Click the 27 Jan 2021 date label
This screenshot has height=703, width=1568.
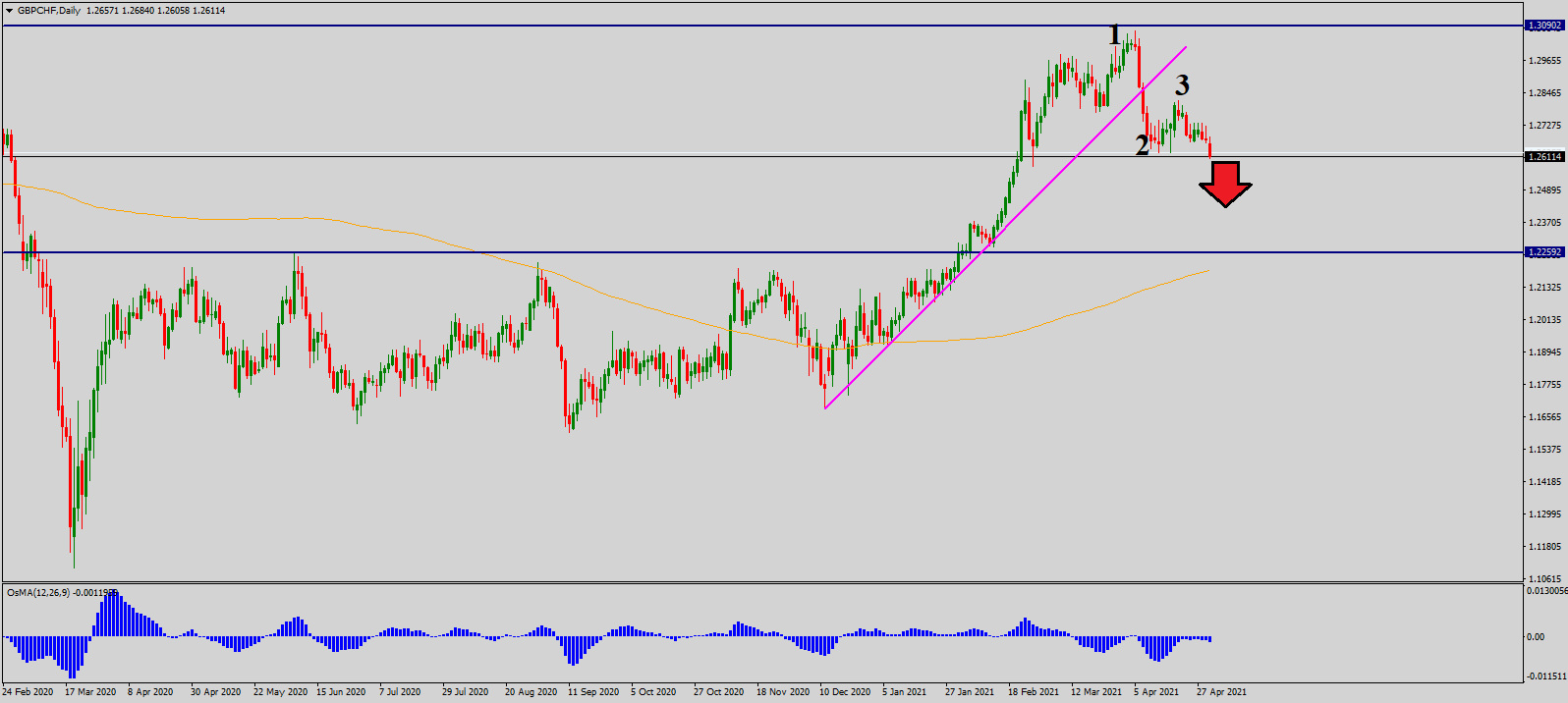tap(970, 692)
